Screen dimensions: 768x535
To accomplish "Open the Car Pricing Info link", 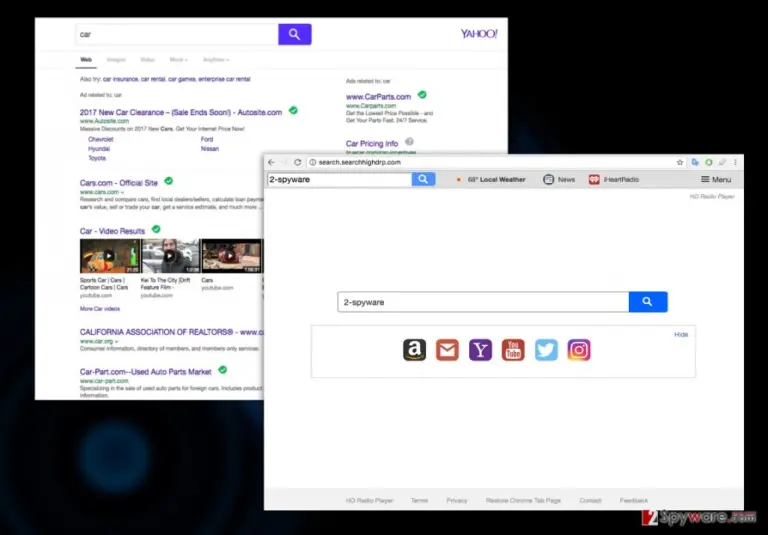I will 372,144.
